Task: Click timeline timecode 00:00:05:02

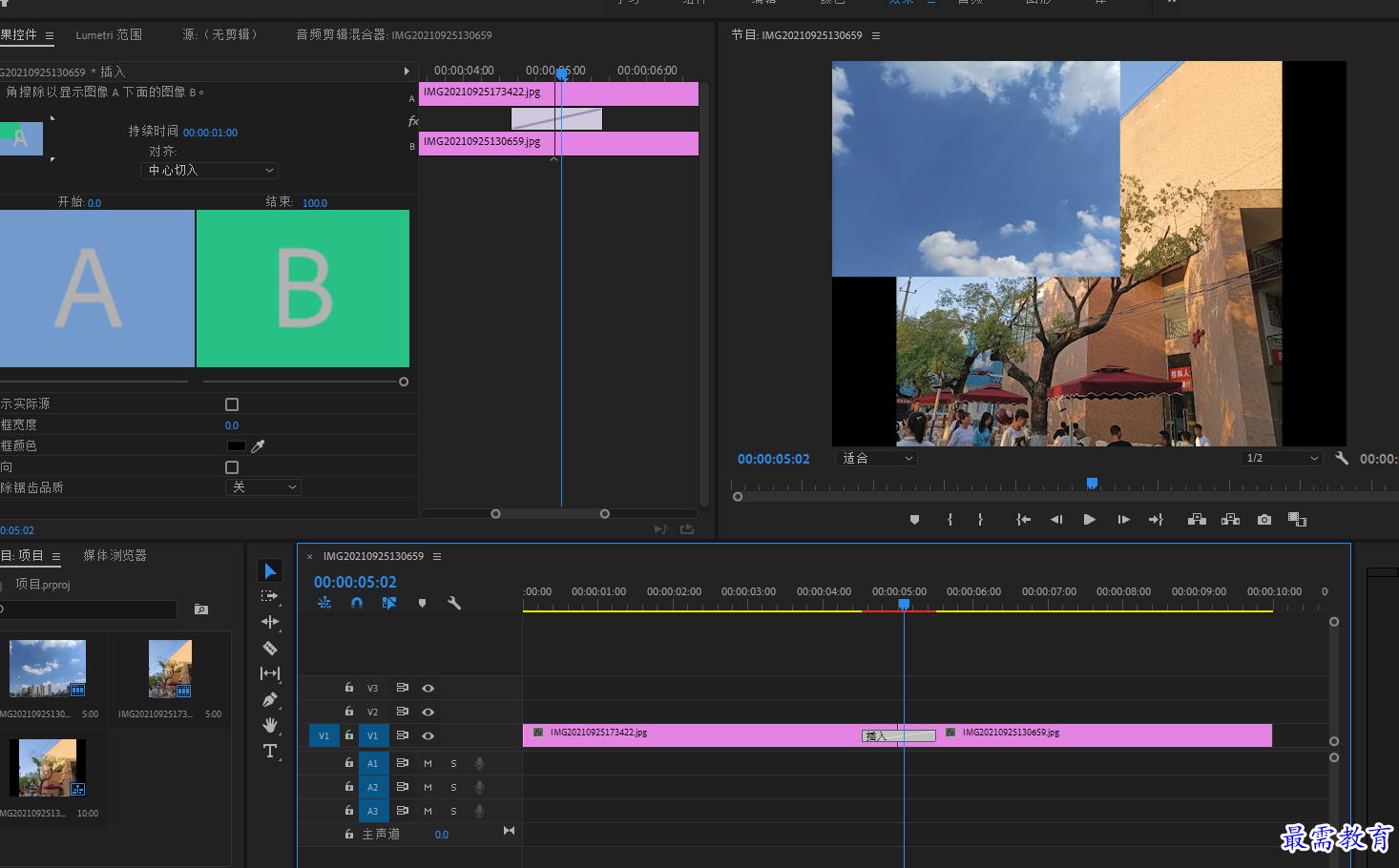Action: click(x=355, y=582)
